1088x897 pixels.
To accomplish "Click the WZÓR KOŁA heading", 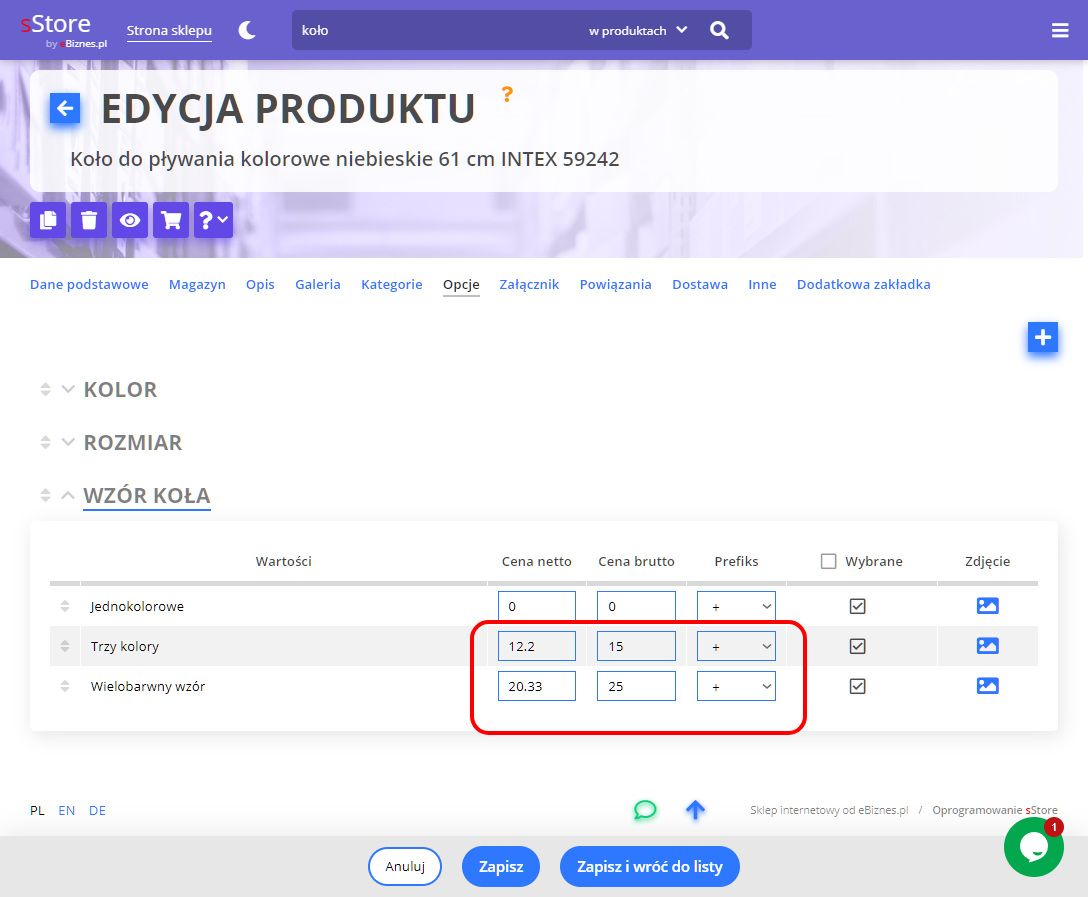I will tap(146, 495).
